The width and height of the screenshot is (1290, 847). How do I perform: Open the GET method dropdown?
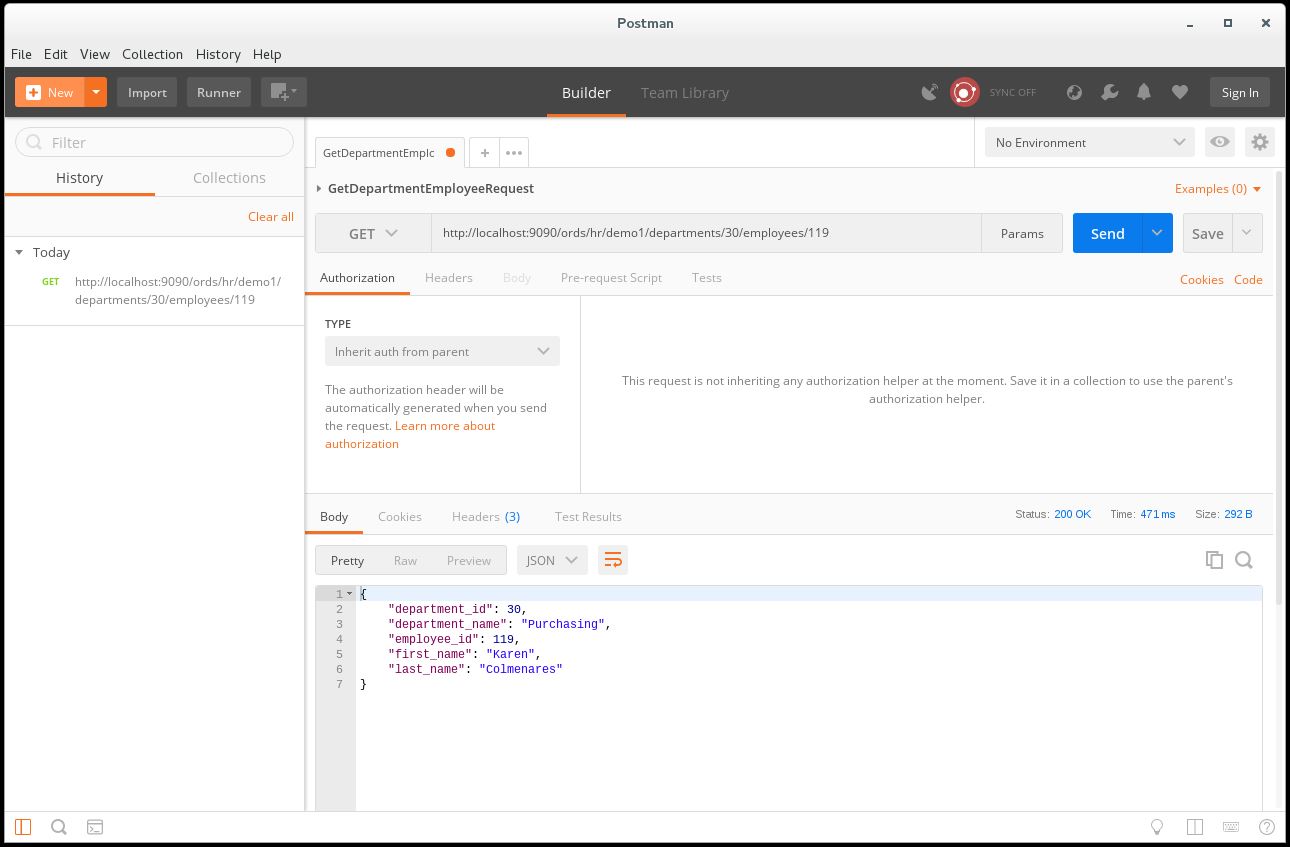click(x=373, y=233)
